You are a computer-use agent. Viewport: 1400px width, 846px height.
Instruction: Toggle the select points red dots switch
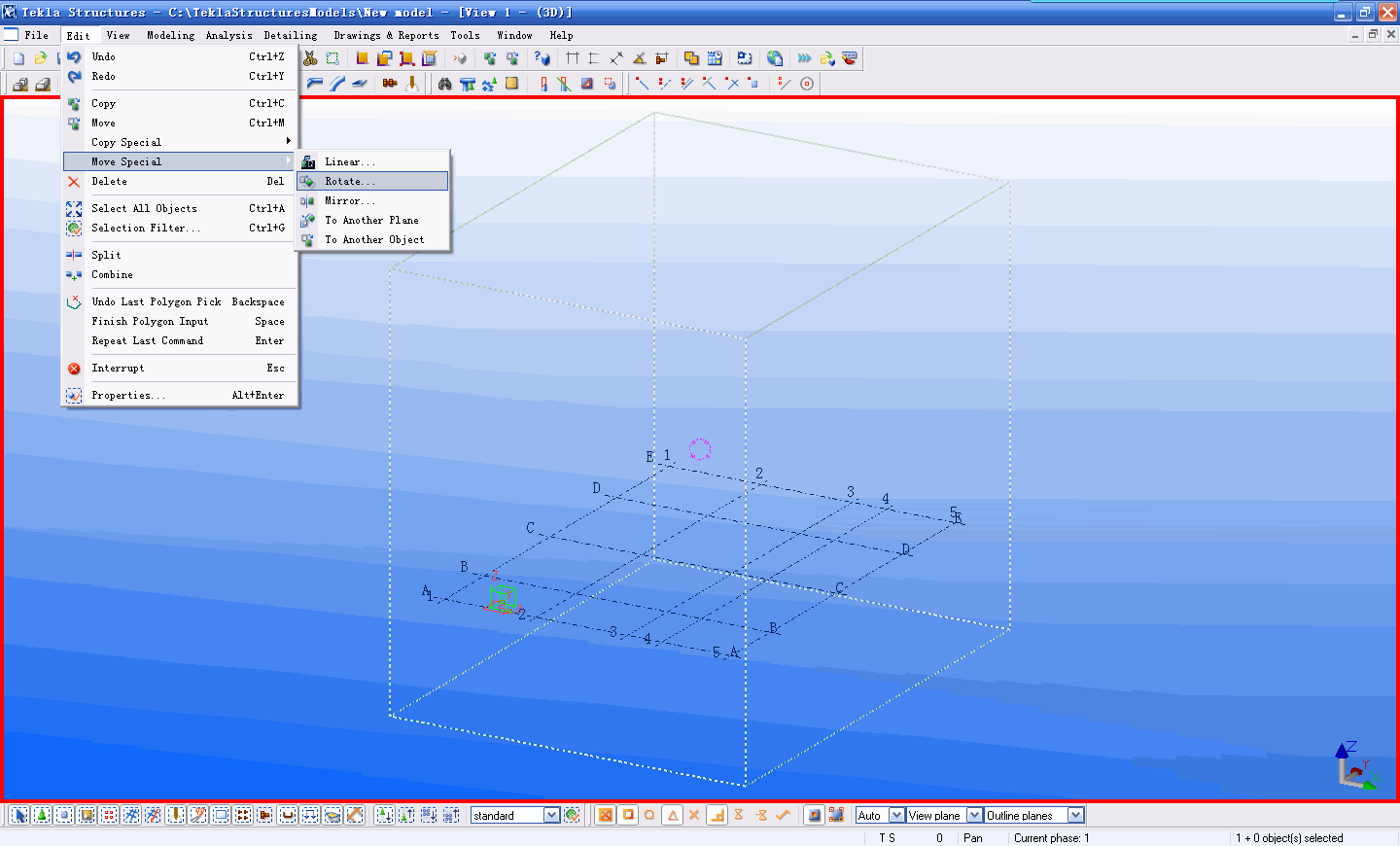coord(107,815)
